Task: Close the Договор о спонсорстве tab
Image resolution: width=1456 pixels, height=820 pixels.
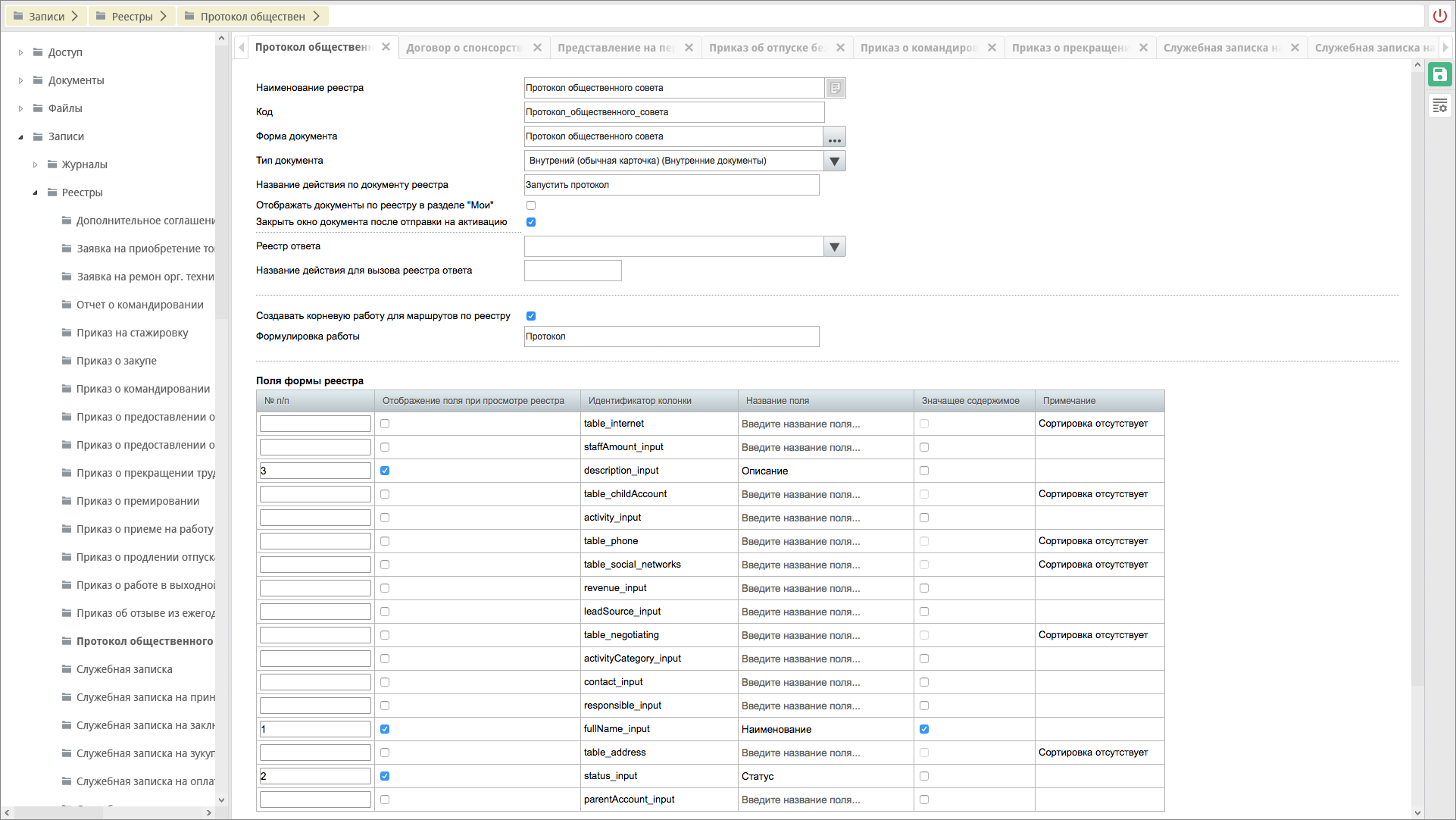Action: click(x=537, y=48)
